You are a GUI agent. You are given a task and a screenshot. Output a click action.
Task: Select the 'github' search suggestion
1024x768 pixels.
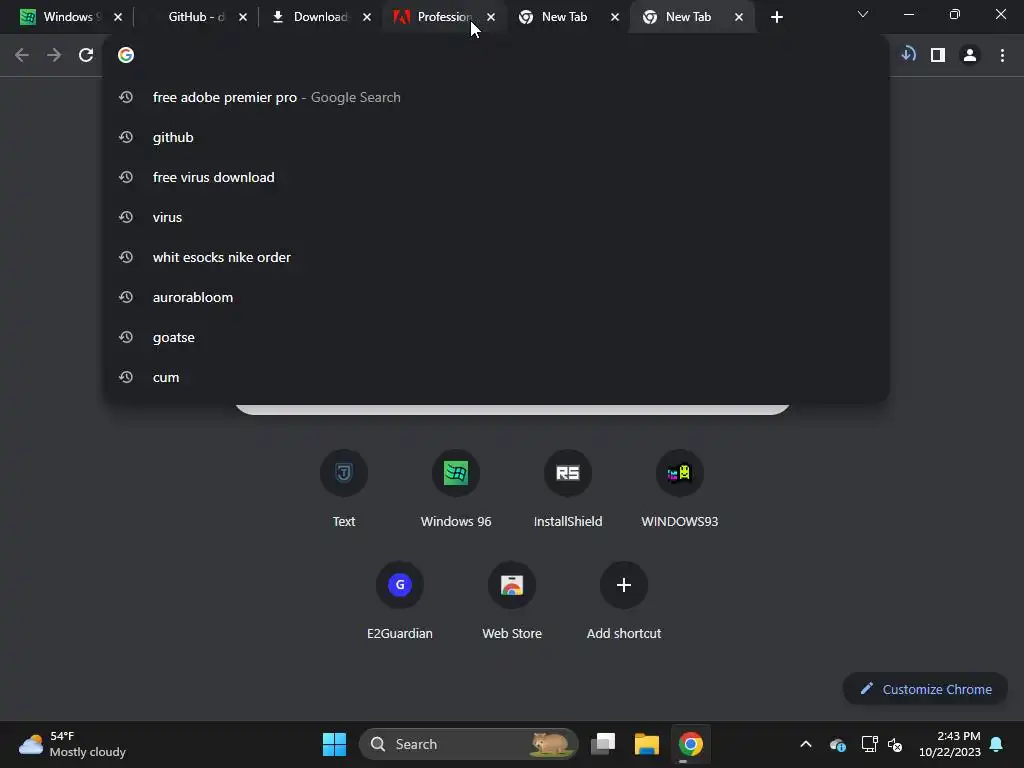496,137
